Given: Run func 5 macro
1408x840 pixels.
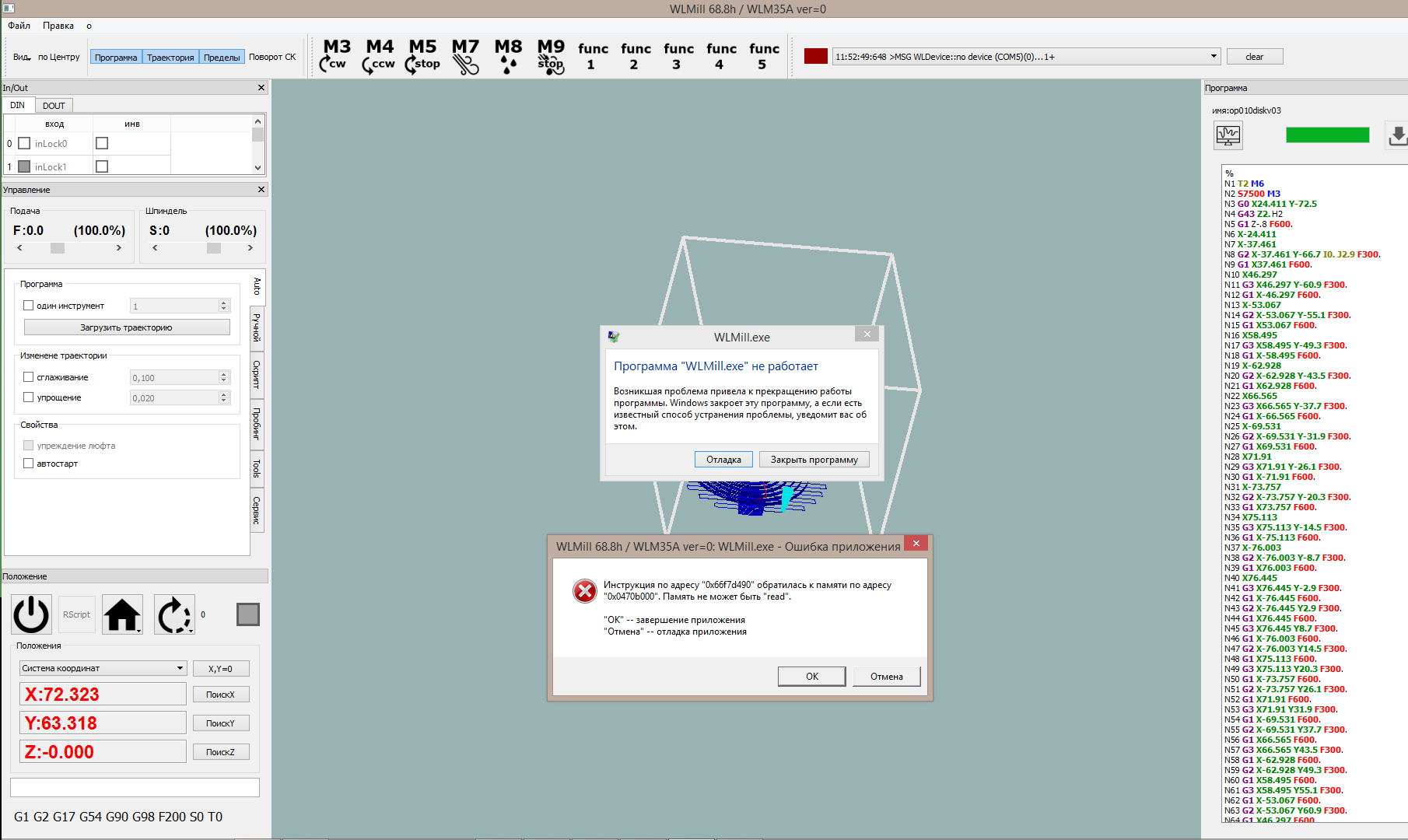Looking at the screenshot, I should point(764,56).
